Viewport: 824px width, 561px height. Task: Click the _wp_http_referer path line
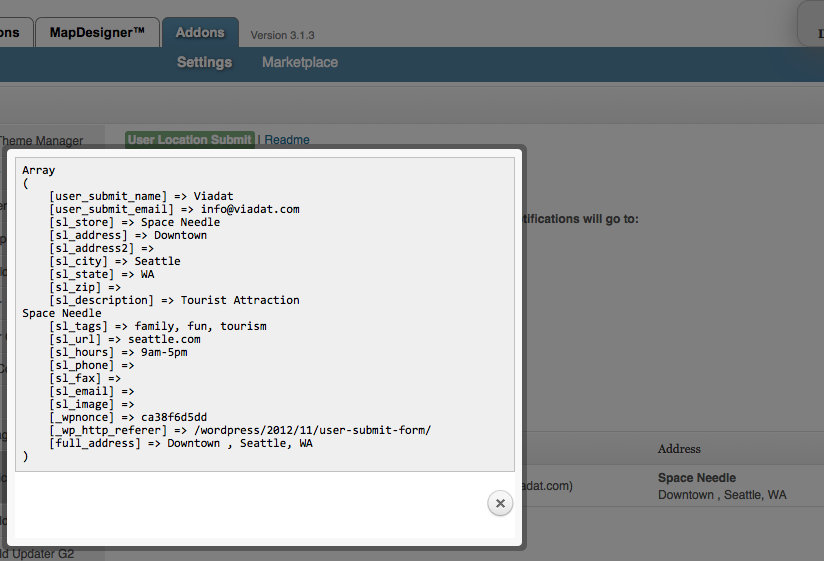point(240,430)
